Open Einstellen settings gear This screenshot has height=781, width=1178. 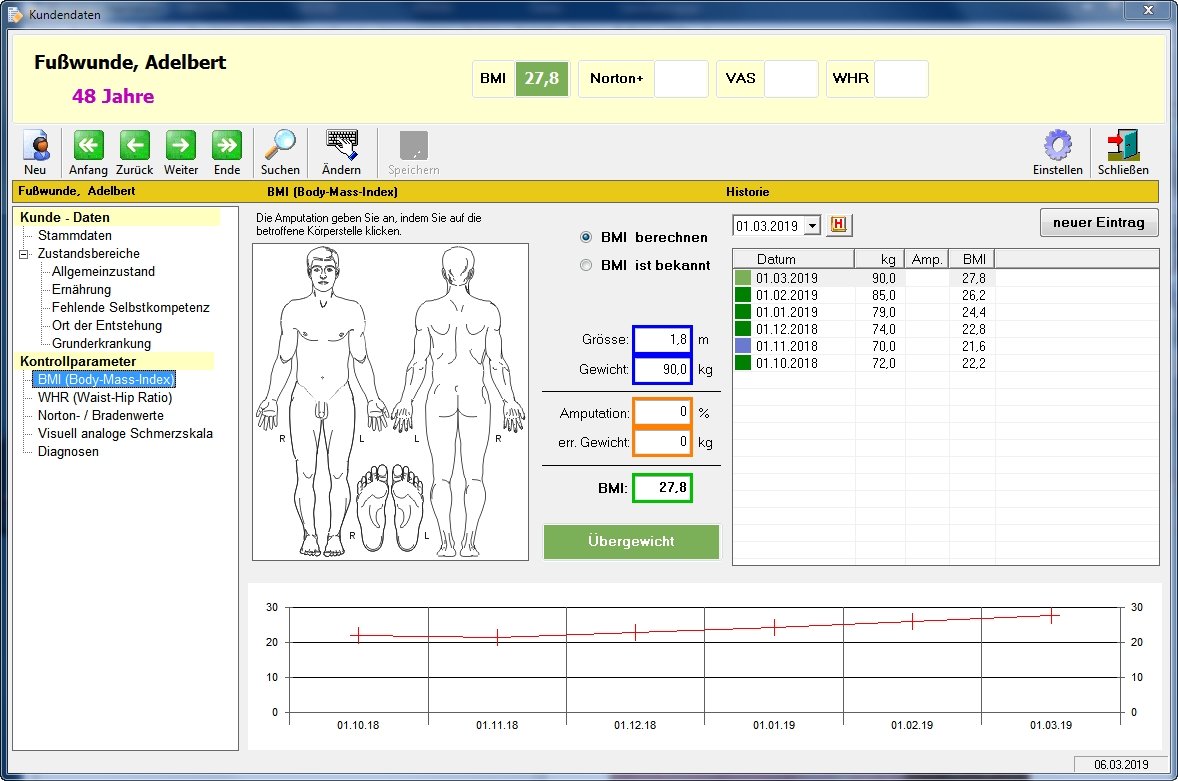point(1057,146)
